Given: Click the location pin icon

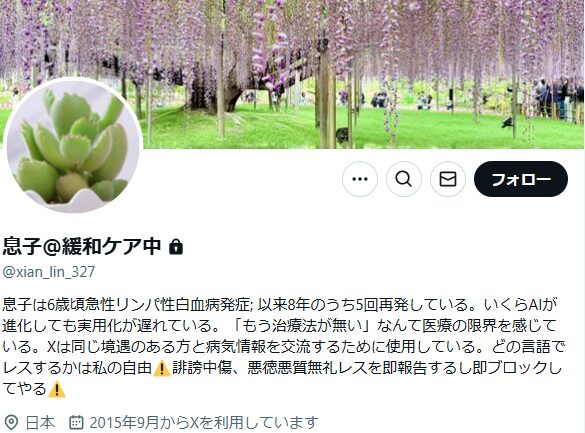Looking at the screenshot, I should 11,423.
